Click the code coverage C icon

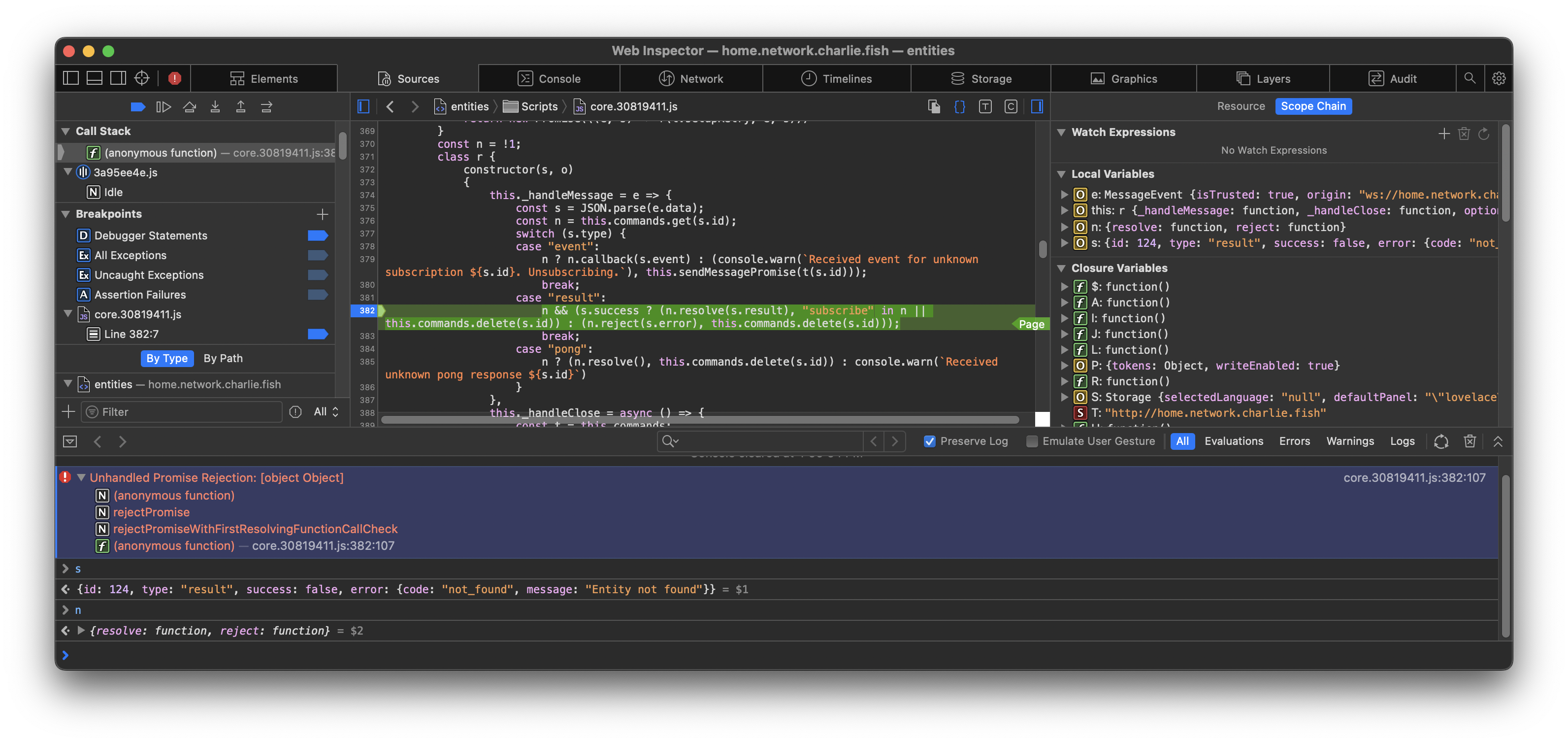[1011, 106]
